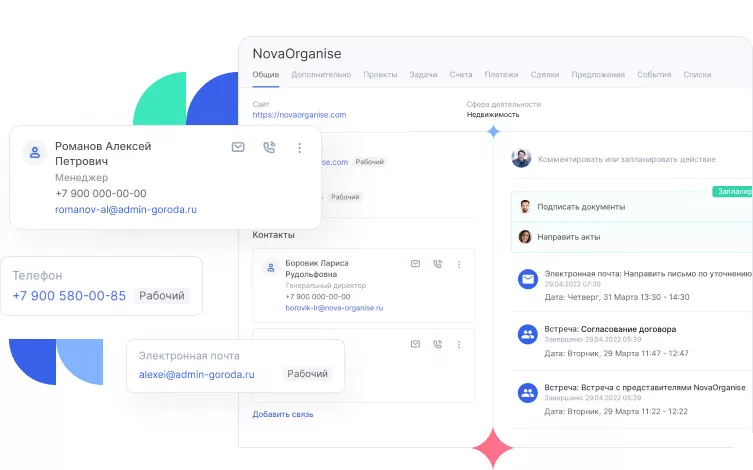
Task: Go to the Платежи tab
Action: pos(501,75)
